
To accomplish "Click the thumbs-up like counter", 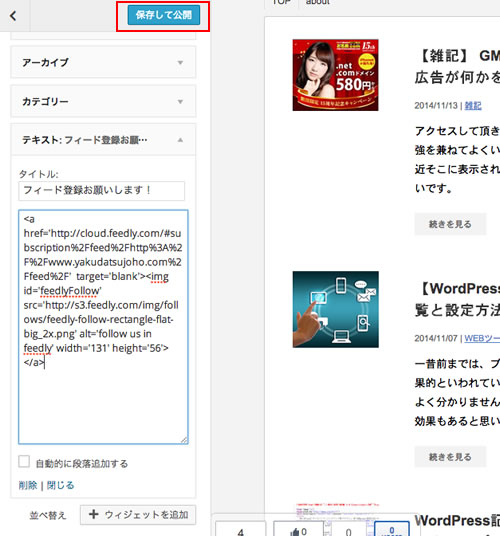I will [298, 529].
